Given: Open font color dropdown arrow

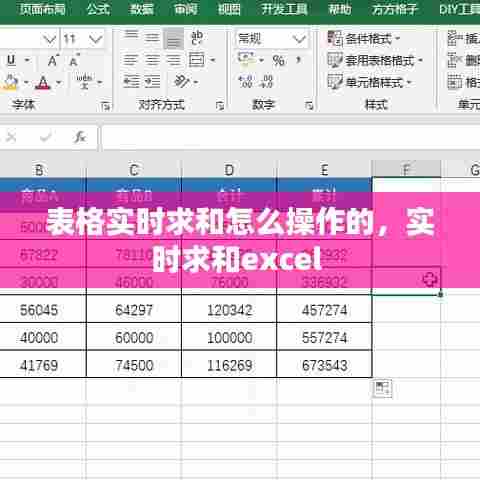Looking at the screenshot, I should (x=59, y=82).
